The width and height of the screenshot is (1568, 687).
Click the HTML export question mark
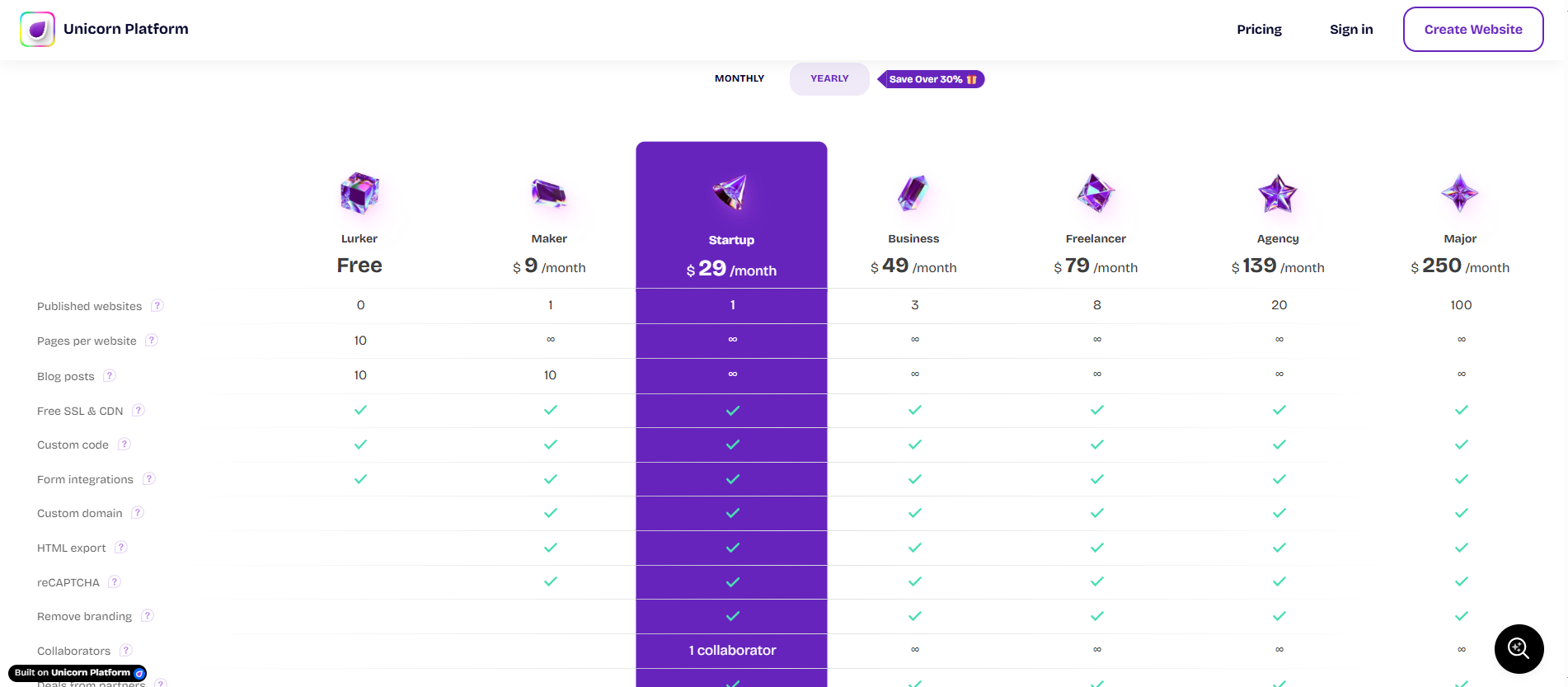121,547
